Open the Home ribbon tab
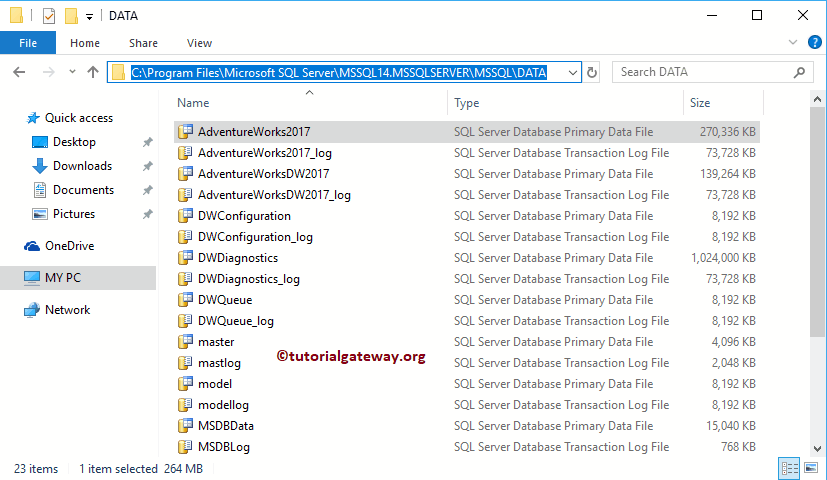 [85, 43]
